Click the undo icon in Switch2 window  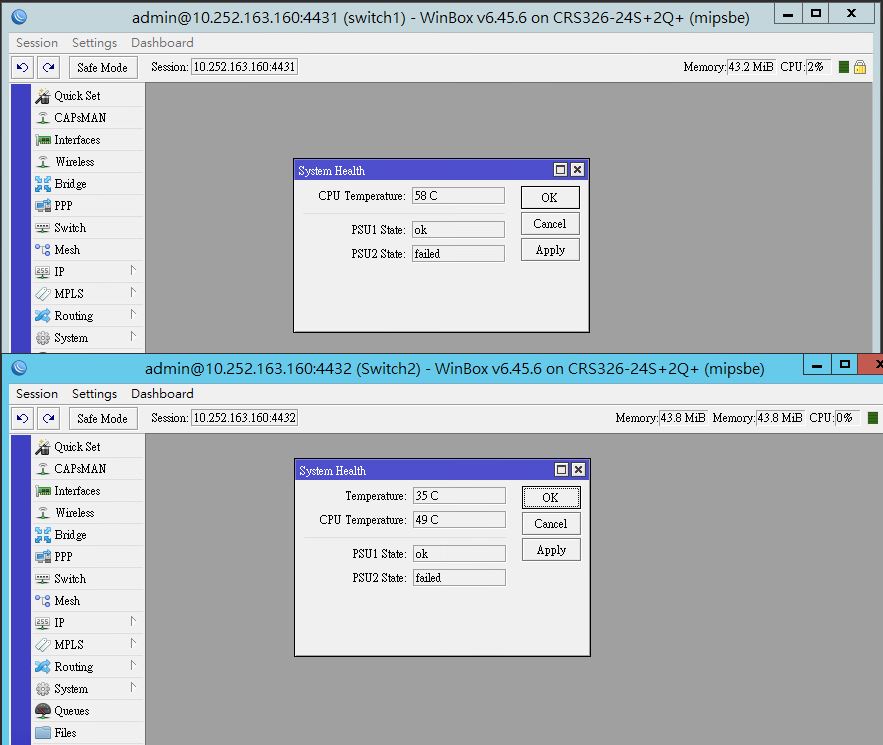click(23, 418)
